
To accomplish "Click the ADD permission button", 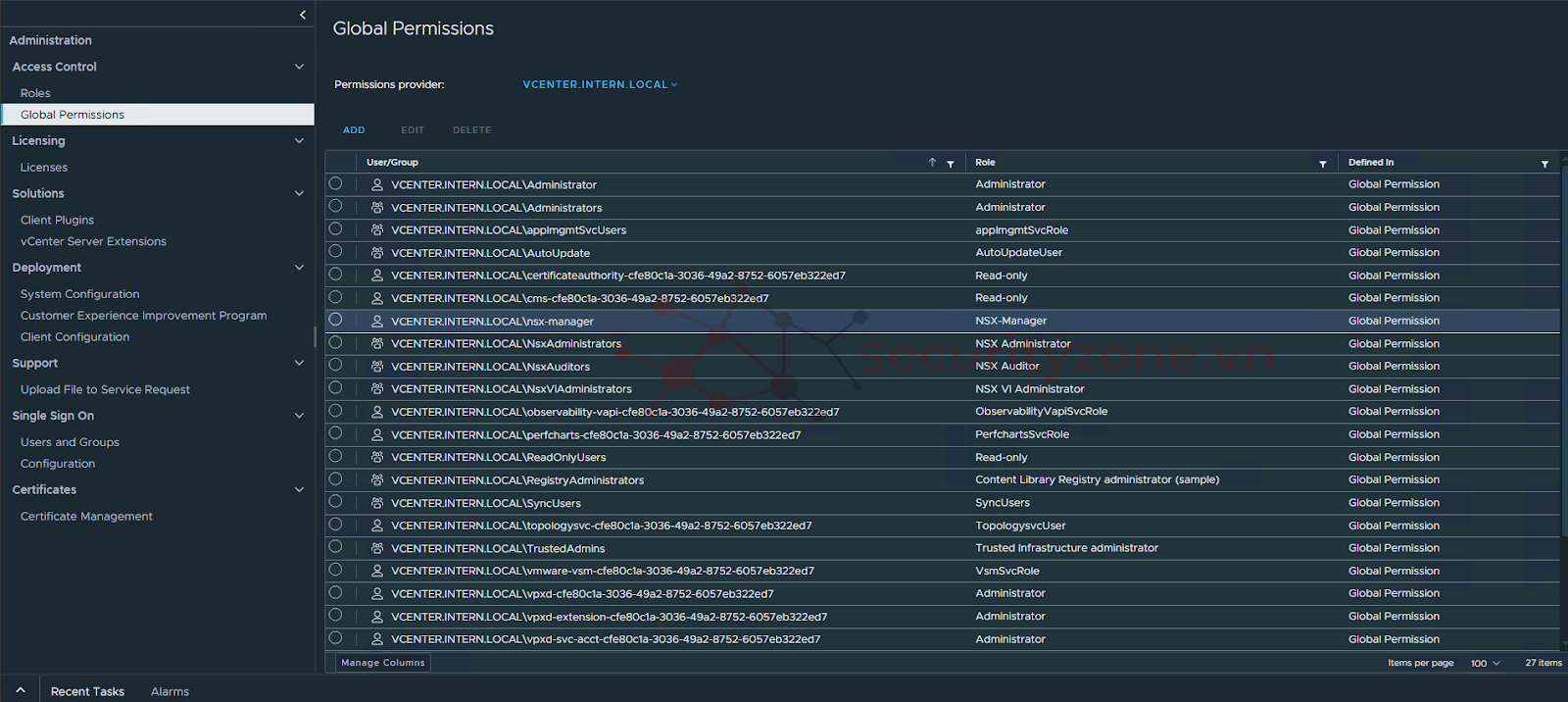I will click(x=354, y=130).
